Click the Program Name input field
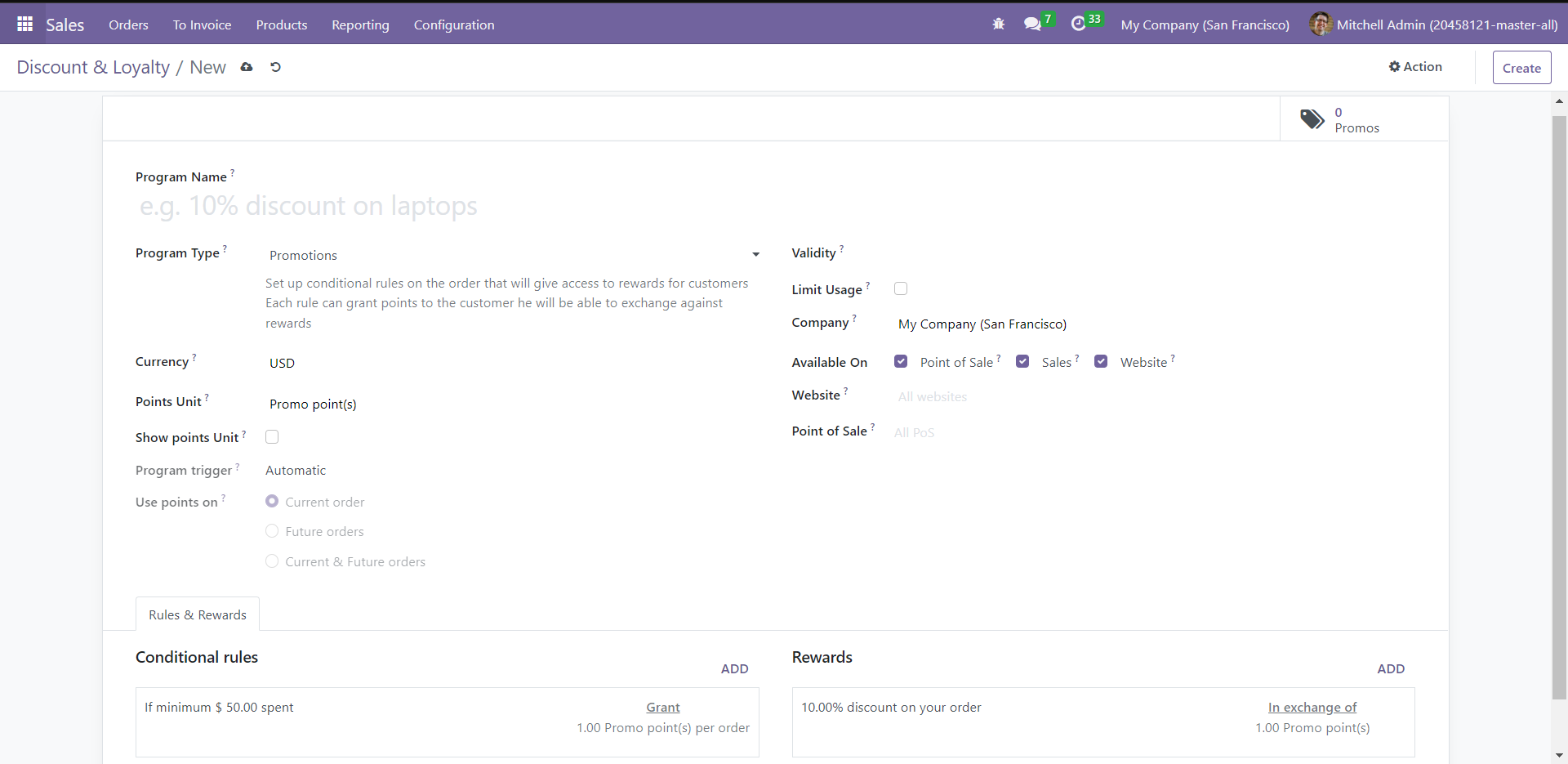Image resolution: width=1568 pixels, height=764 pixels. 776,206
